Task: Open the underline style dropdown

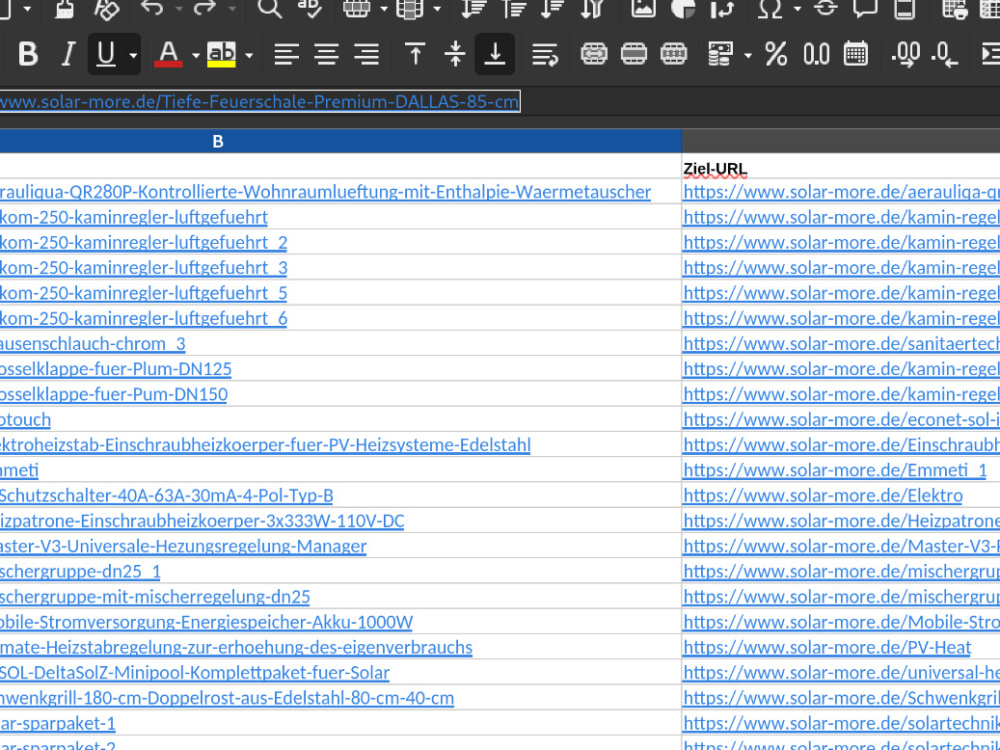Action: (x=133, y=55)
